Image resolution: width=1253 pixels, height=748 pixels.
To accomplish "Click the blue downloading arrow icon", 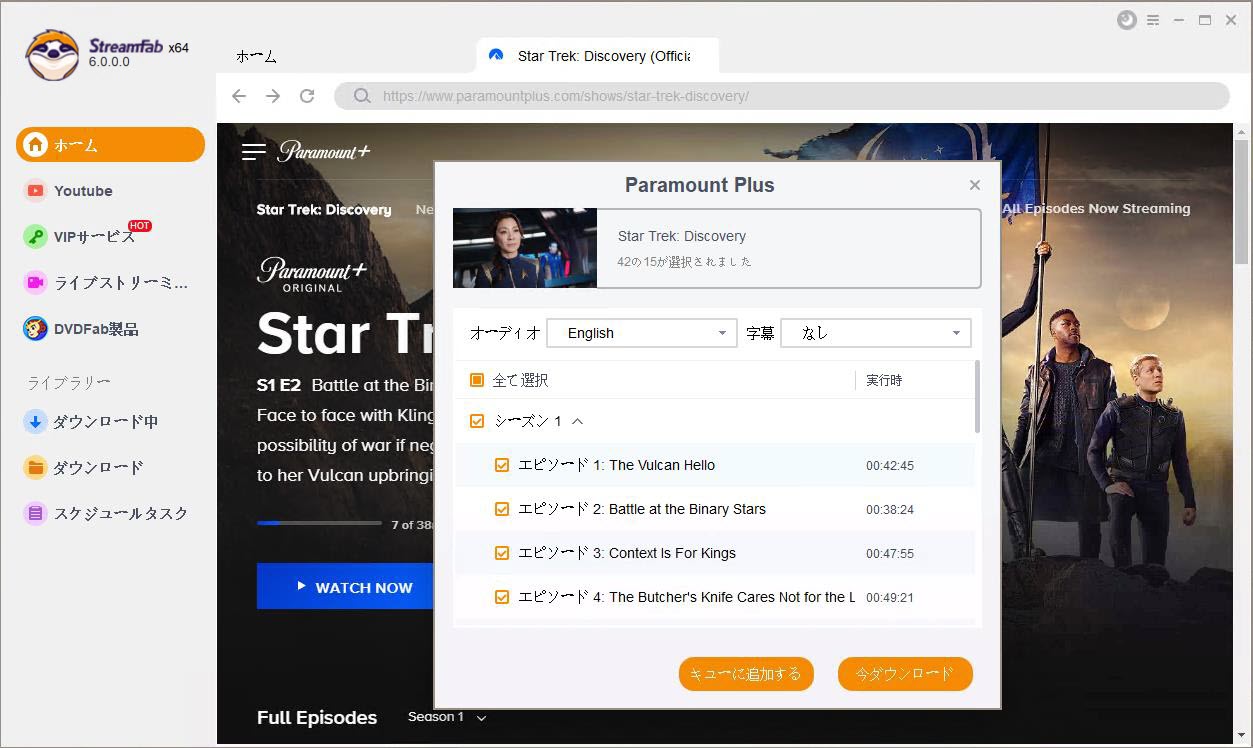I will click(35, 422).
